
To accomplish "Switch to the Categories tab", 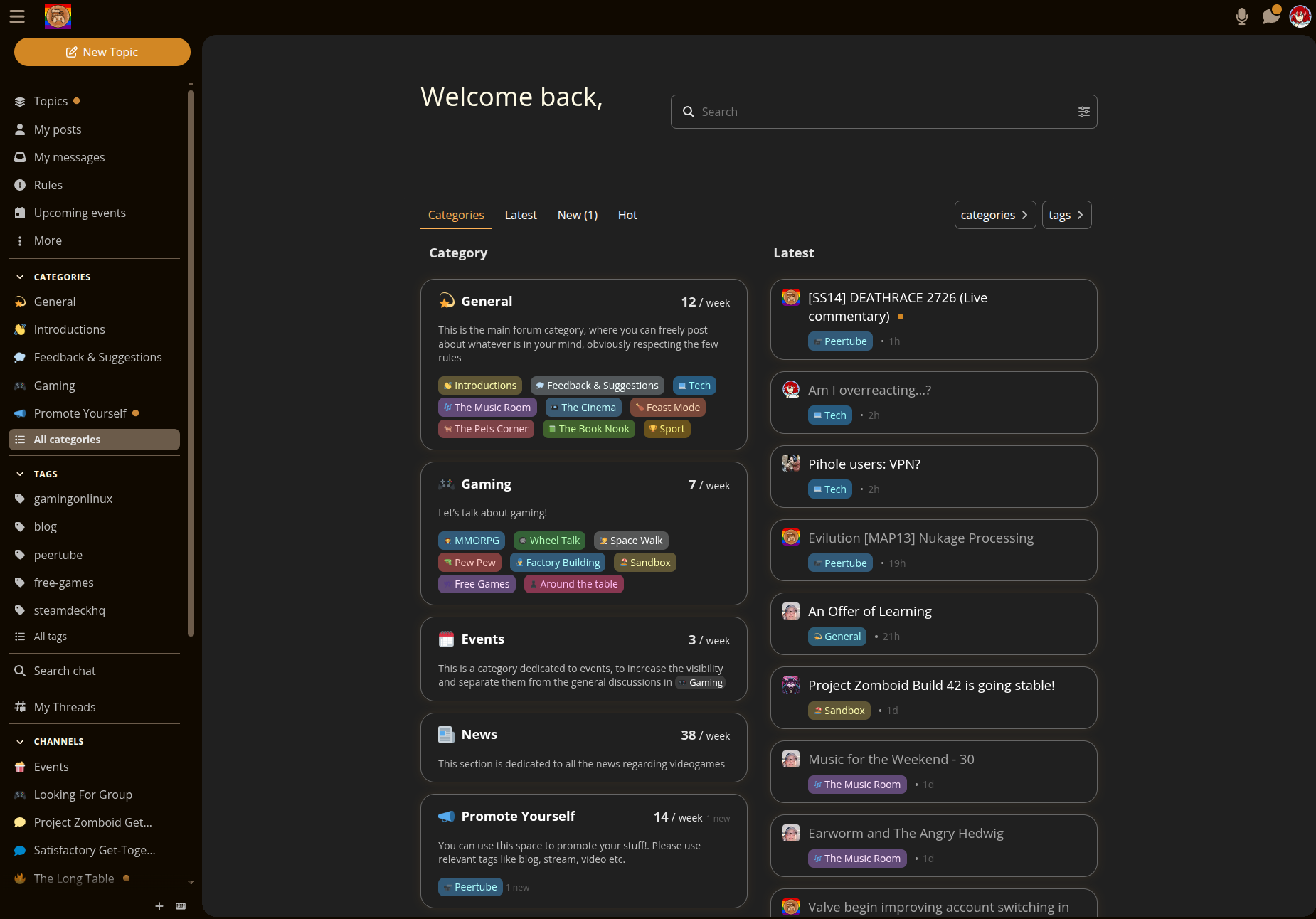I will [x=456, y=215].
